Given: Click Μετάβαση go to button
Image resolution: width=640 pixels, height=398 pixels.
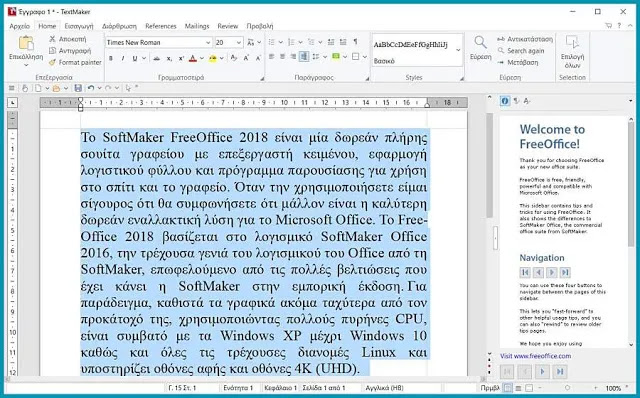Looking at the screenshot, I should (518, 62).
